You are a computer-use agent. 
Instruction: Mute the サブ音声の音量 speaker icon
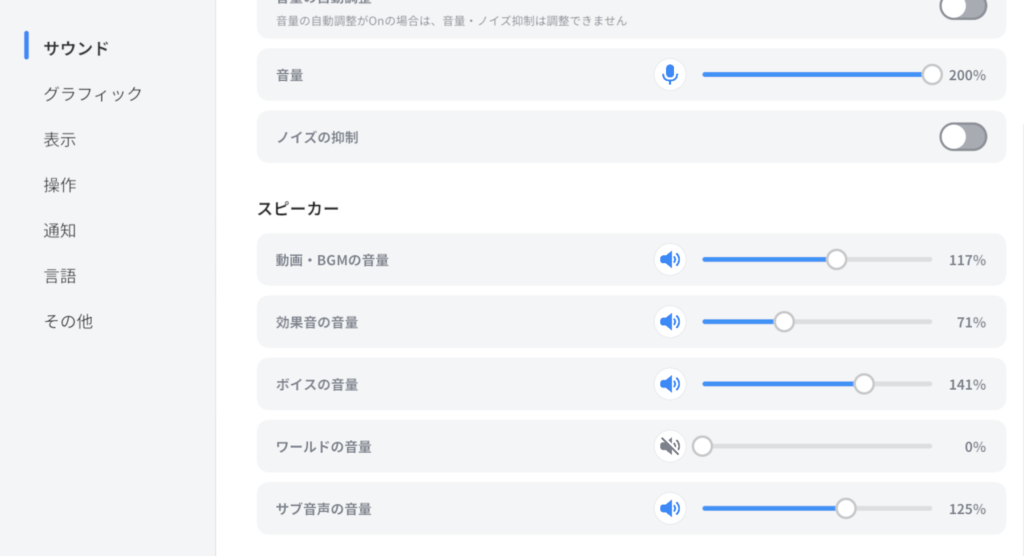[670, 508]
